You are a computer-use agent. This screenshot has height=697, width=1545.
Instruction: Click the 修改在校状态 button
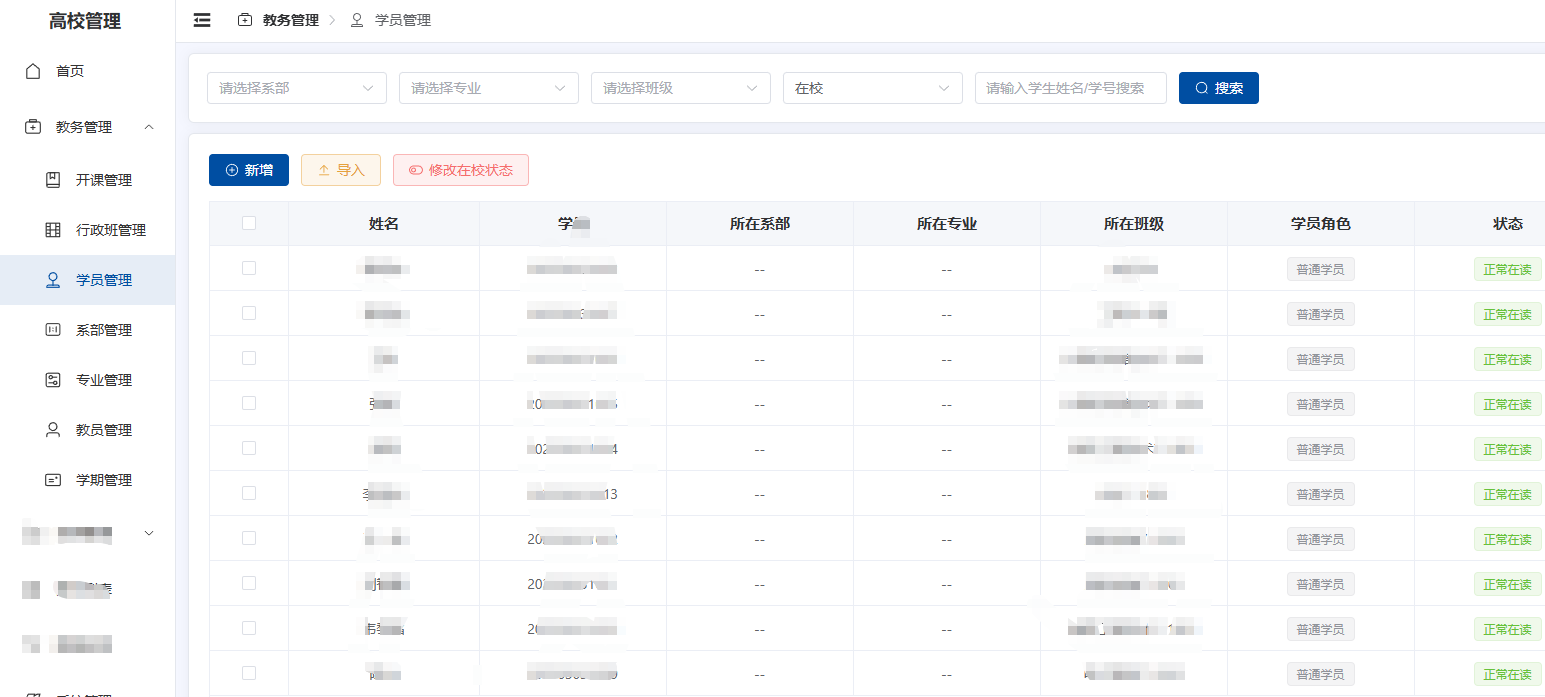click(x=461, y=170)
